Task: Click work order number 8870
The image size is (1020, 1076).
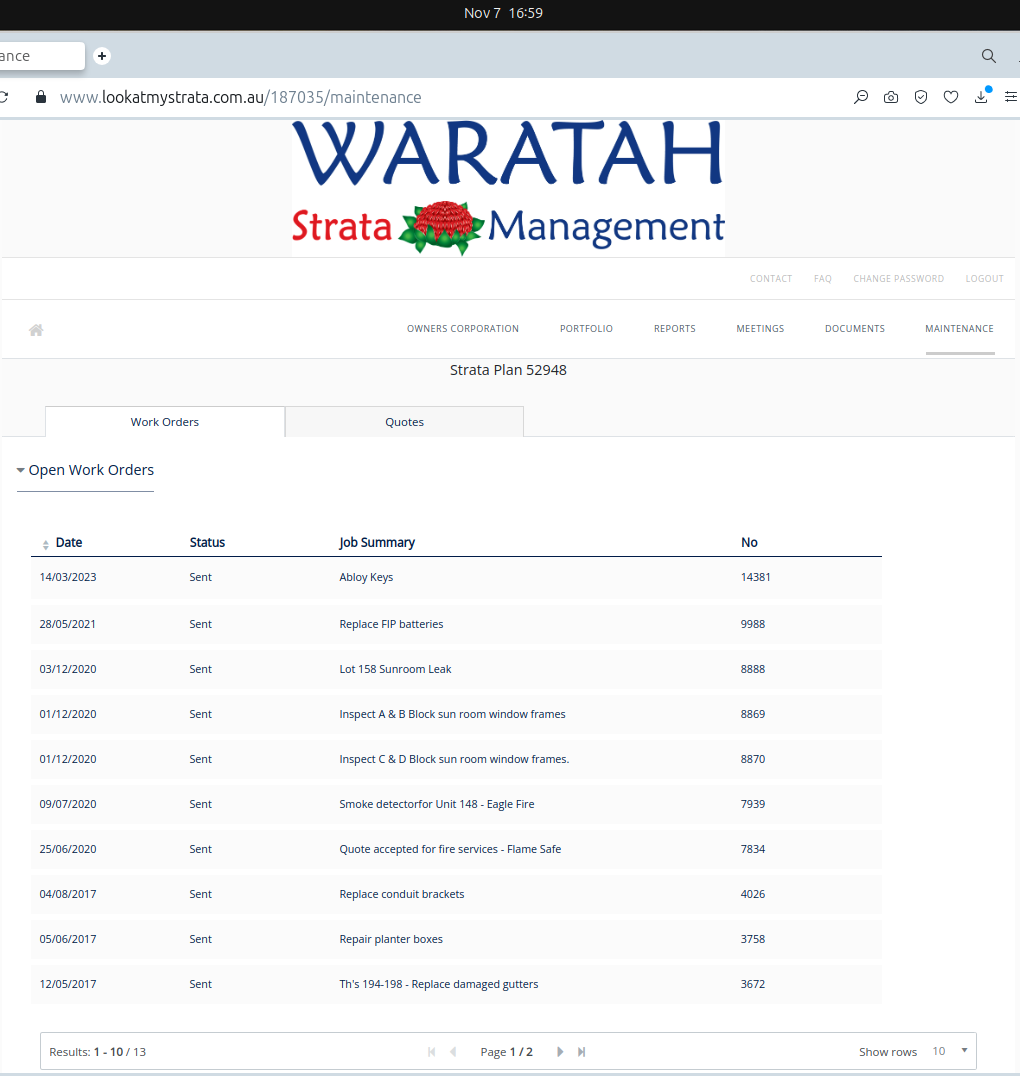Action: click(753, 759)
